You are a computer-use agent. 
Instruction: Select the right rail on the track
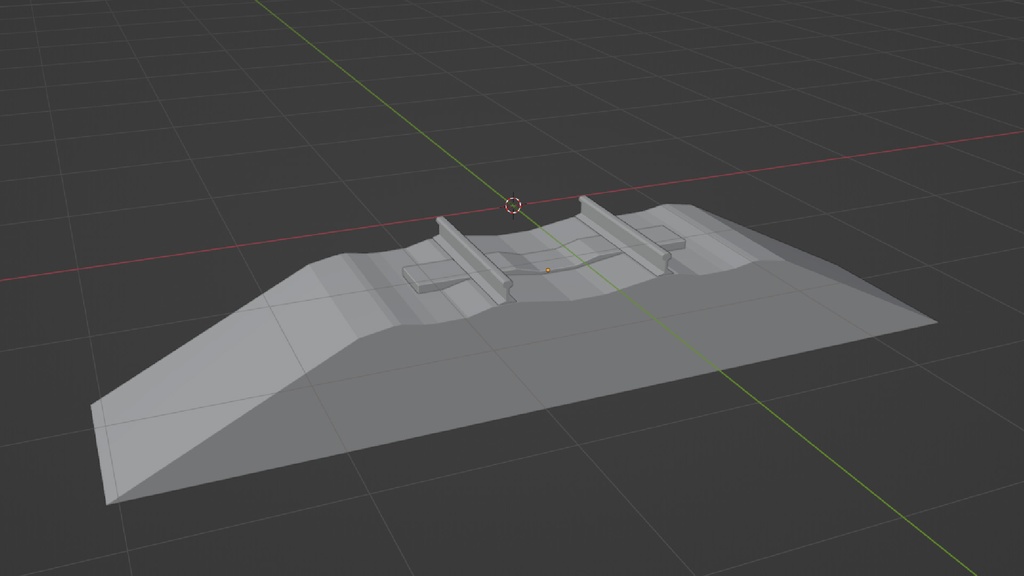click(626, 234)
